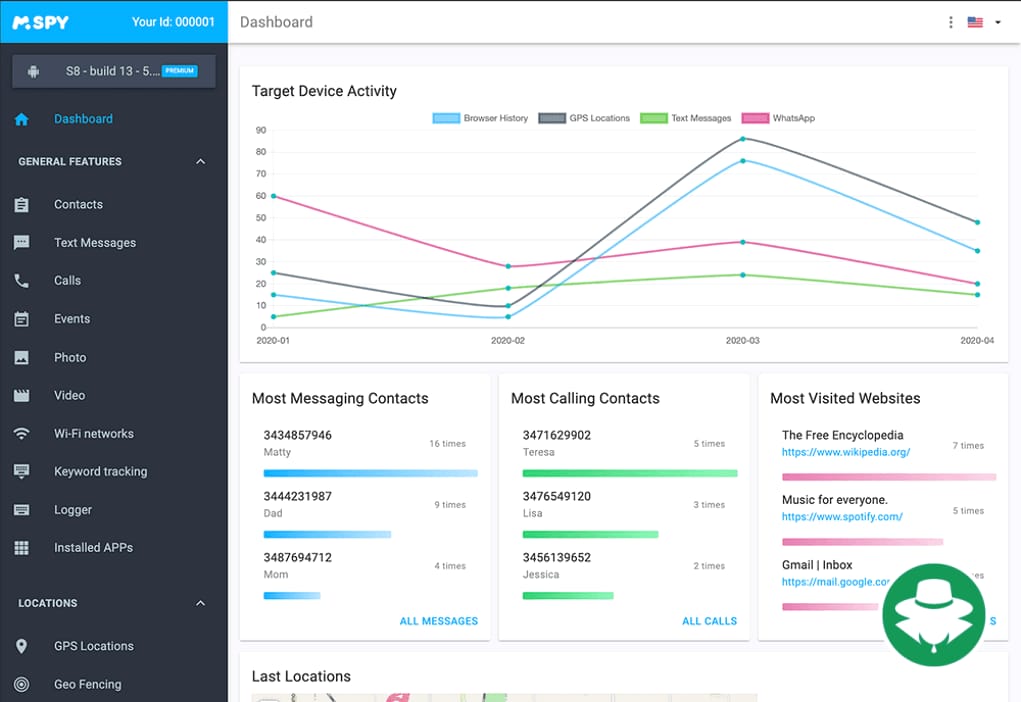The width and height of the screenshot is (1021, 702).
Task: Click the Contacts clipboard icon in sidebar
Action: coord(21,205)
